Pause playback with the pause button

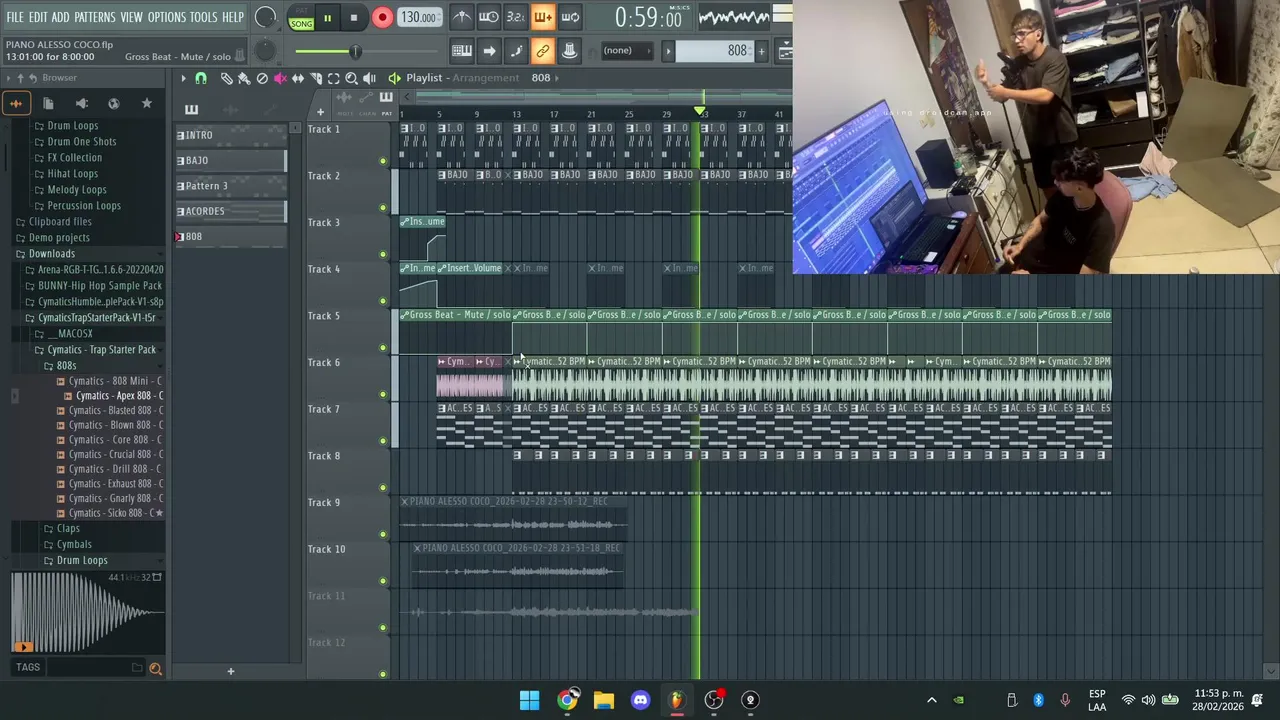[x=327, y=18]
